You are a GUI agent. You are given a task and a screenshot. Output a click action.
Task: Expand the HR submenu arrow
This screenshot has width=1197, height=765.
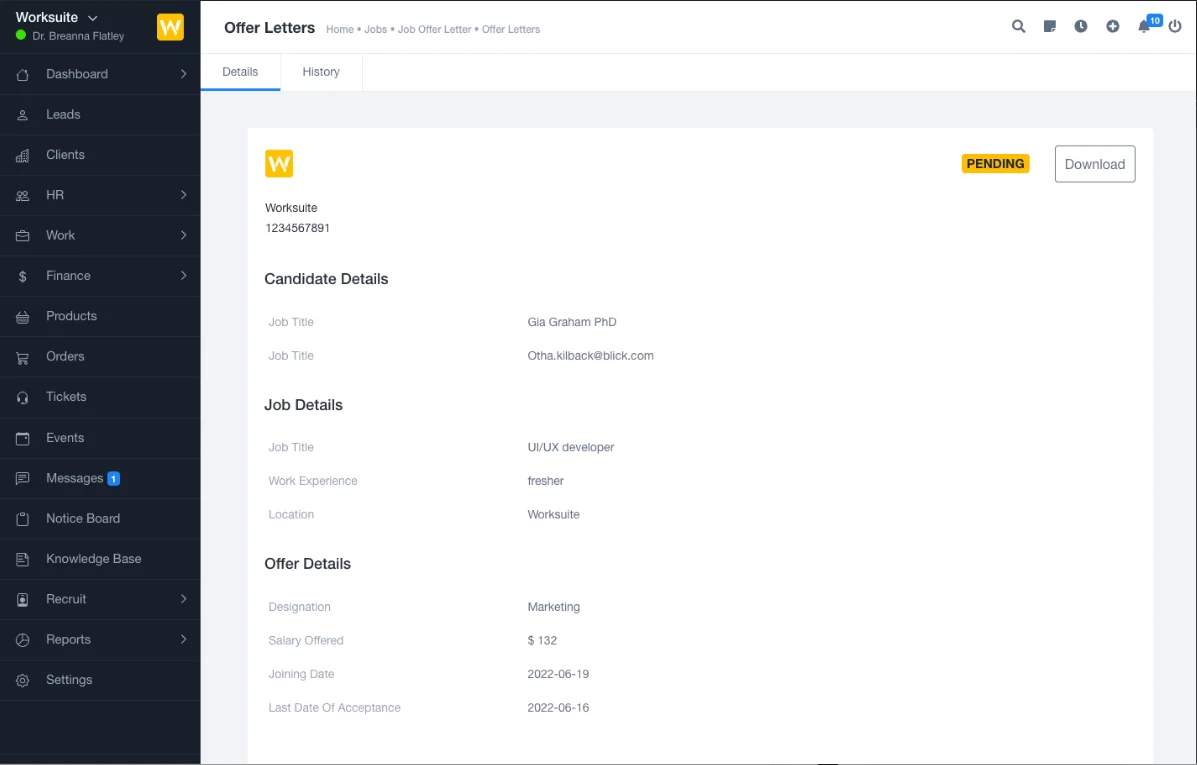(x=183, y=195)
